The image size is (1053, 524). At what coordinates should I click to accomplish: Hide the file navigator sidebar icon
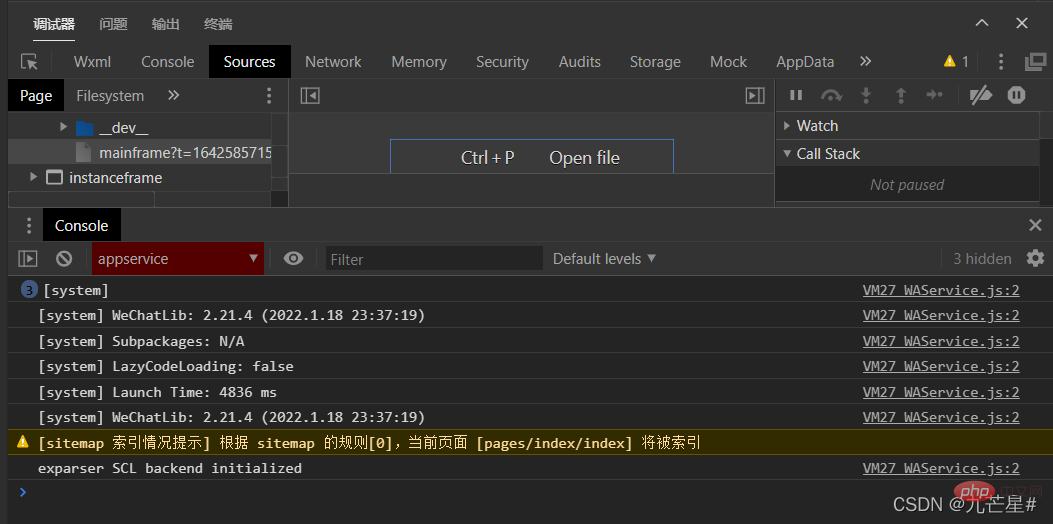point(310,95)
